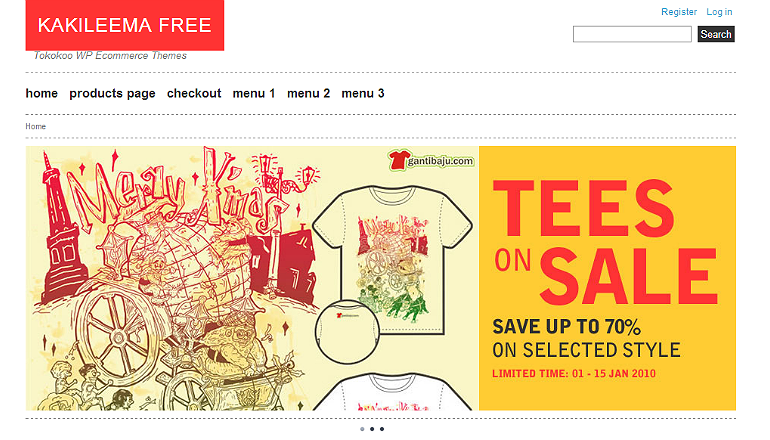Click the Log in link

coord(719,12)
